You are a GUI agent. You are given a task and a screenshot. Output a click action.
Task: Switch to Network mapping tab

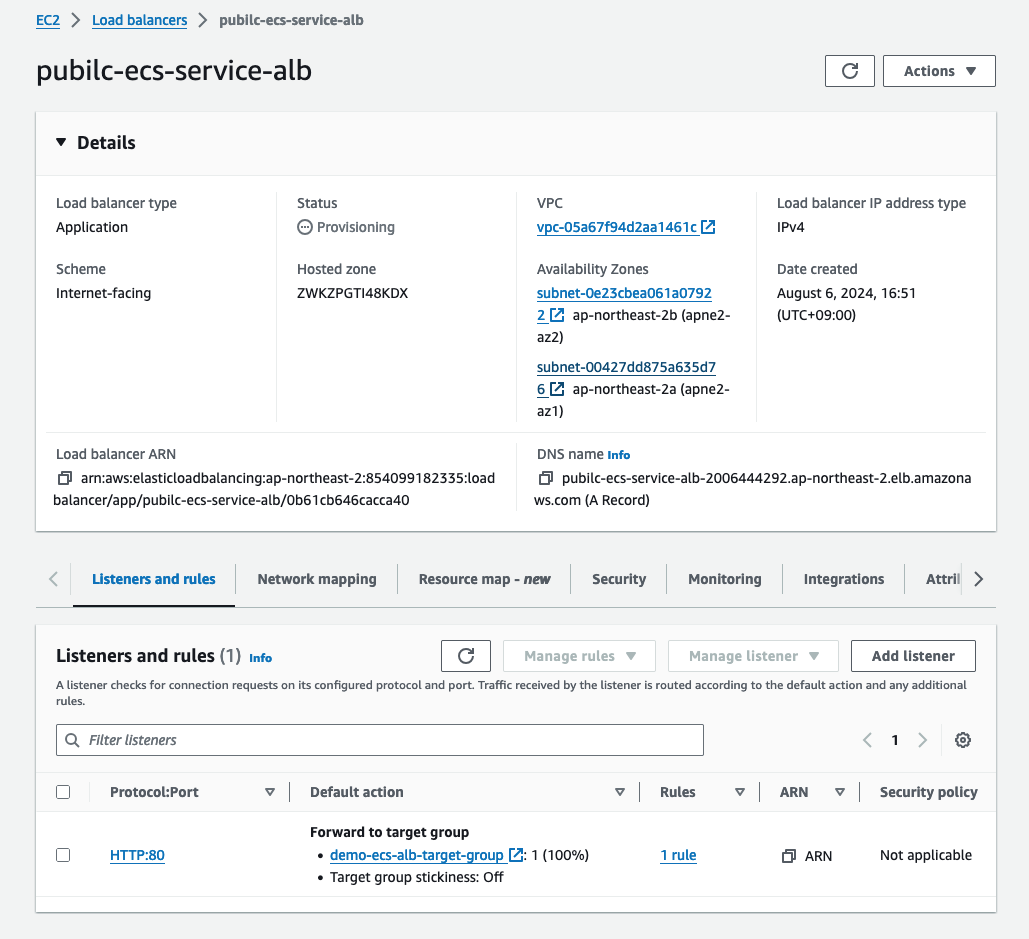(317, 579)
